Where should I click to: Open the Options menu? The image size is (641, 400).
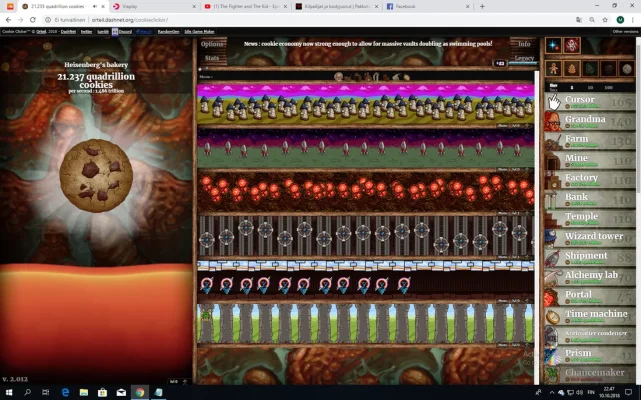click(212, 44)
